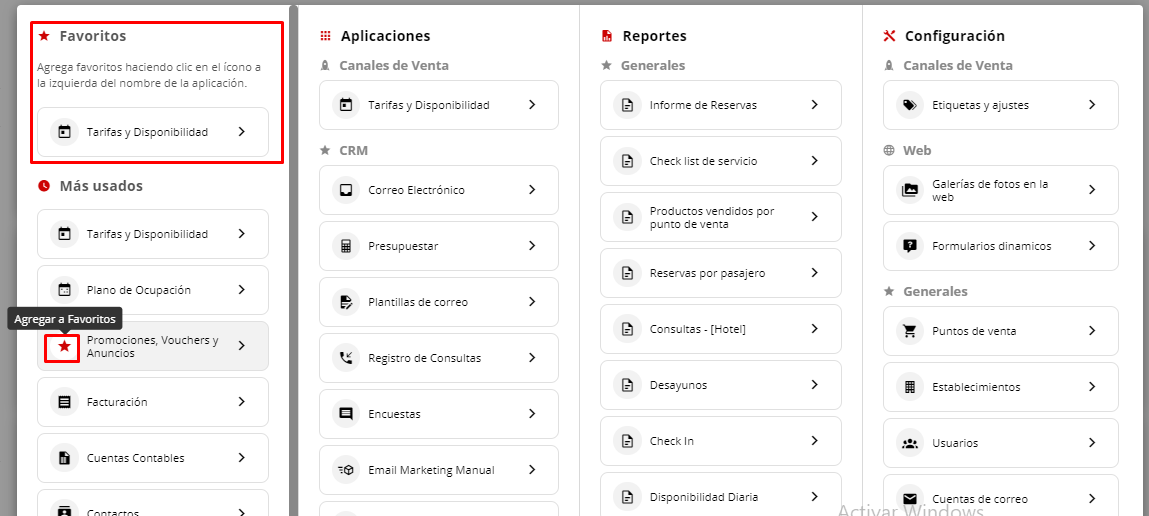This screenshot has height=516, width=1149.
Task: Expand the chevron beside Encuestas
Action: coord(532,414)
